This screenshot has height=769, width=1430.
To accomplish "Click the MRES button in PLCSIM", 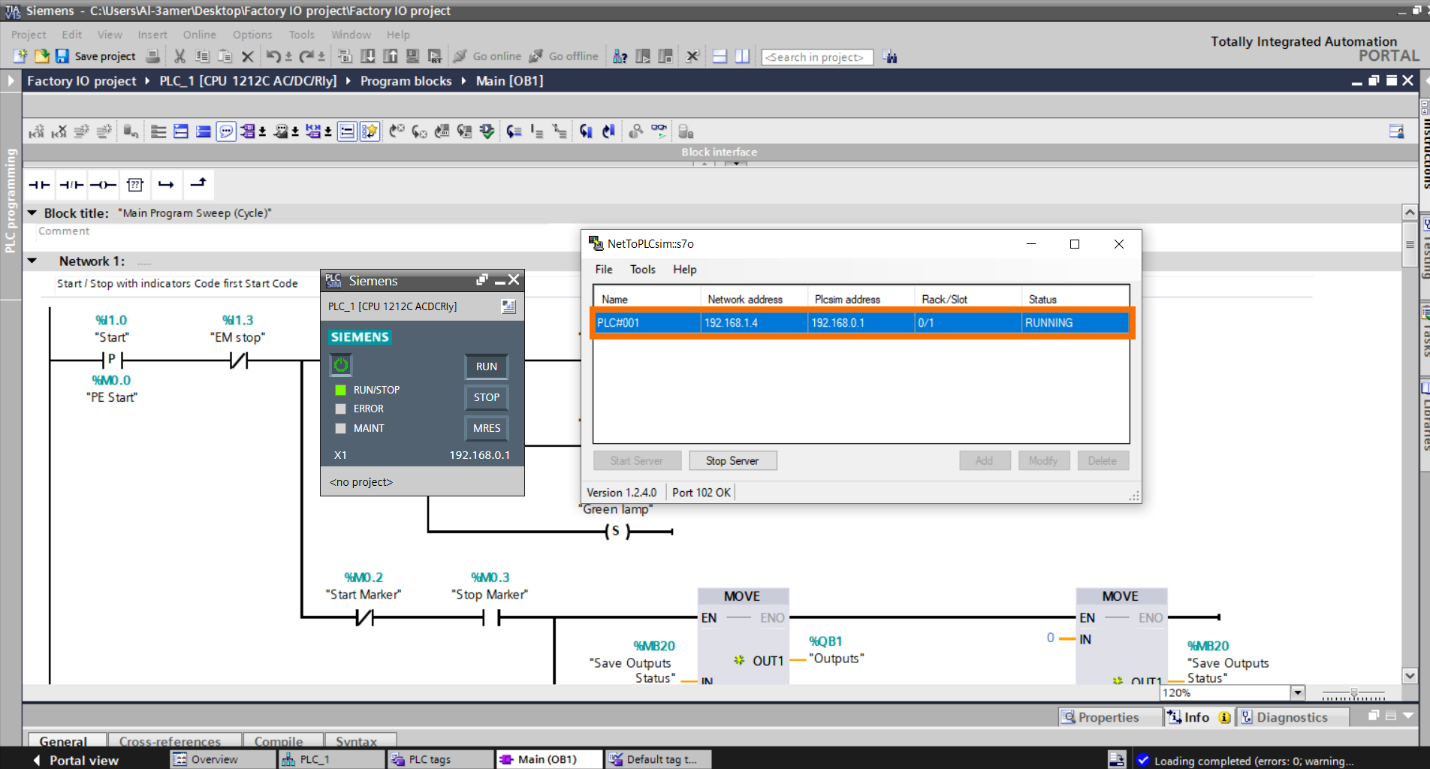I will (486, 428).
